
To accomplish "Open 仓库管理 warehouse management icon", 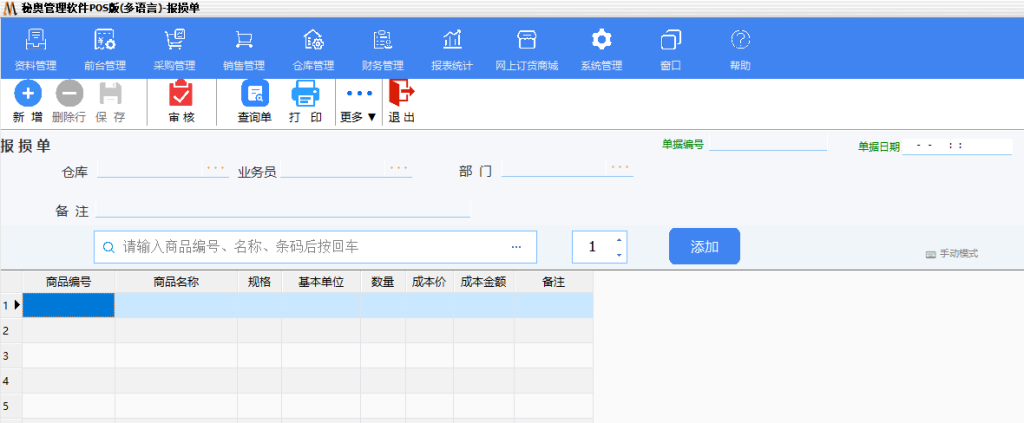I will (x=313, y=41).
